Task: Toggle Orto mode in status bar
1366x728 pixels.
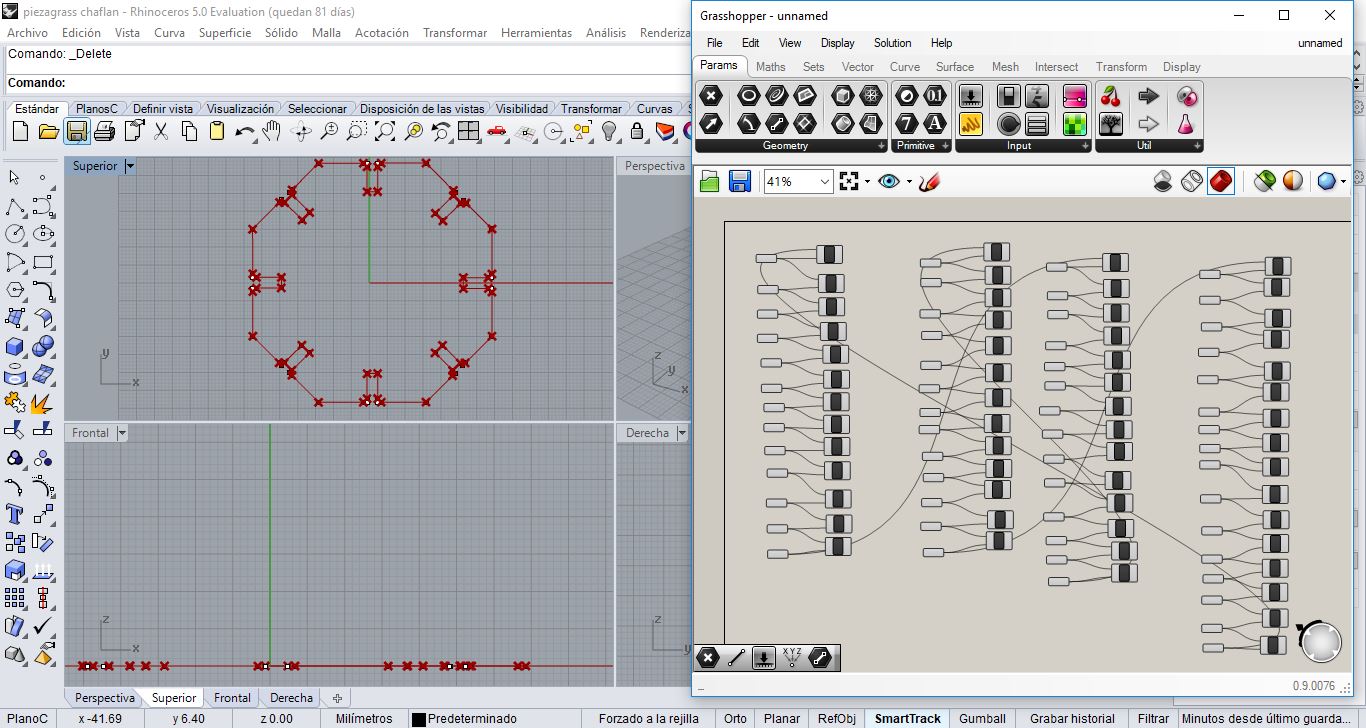Action: coord(735,718)
